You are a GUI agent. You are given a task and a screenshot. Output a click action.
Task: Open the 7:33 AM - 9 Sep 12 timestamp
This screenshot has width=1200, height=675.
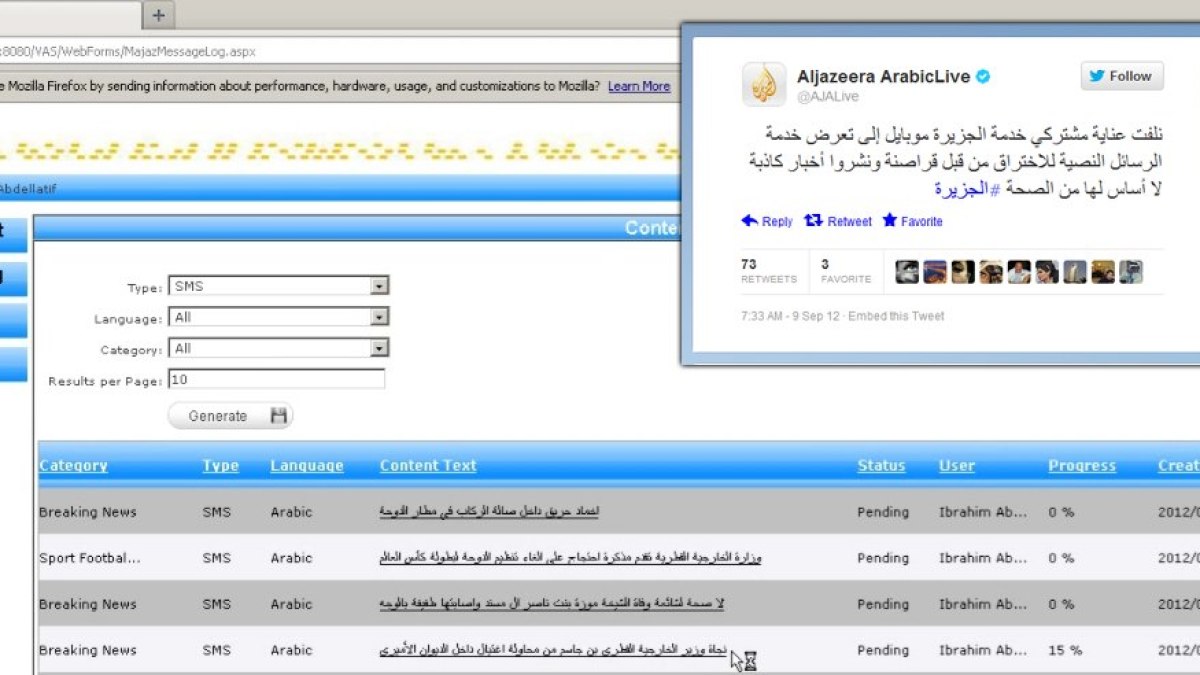791,316
